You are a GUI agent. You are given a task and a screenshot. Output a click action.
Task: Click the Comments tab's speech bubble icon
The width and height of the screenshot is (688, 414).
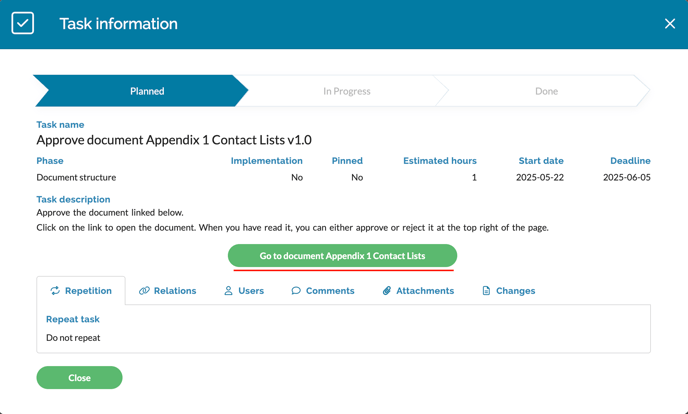pyautogui.click(x=296, y=291)
